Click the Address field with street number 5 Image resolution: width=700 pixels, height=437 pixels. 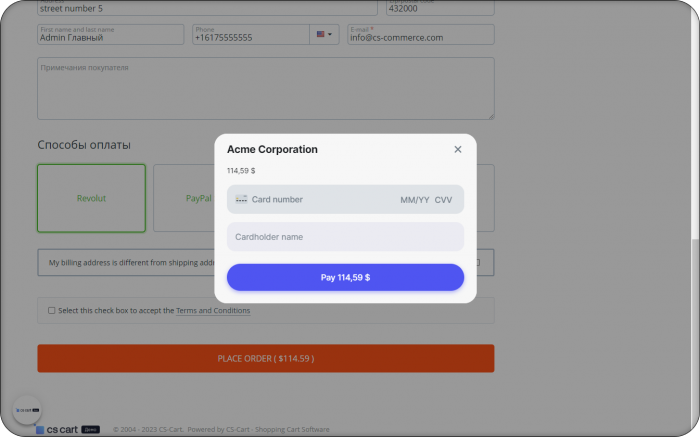click(x=207, y=8)
